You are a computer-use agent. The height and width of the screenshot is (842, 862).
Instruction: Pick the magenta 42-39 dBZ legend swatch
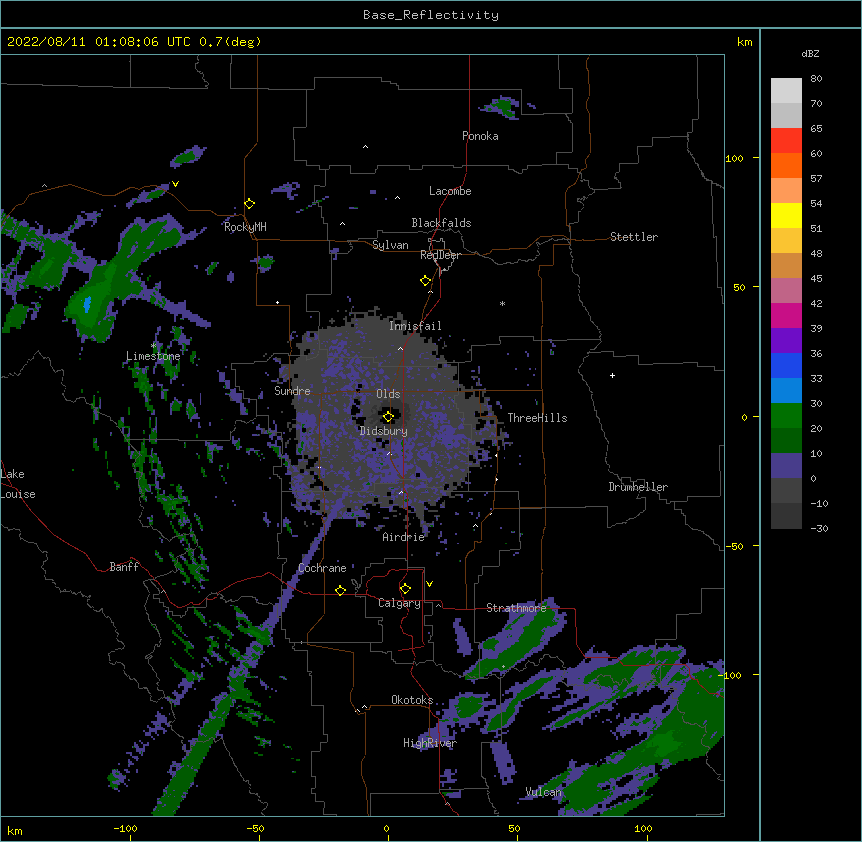786,315
